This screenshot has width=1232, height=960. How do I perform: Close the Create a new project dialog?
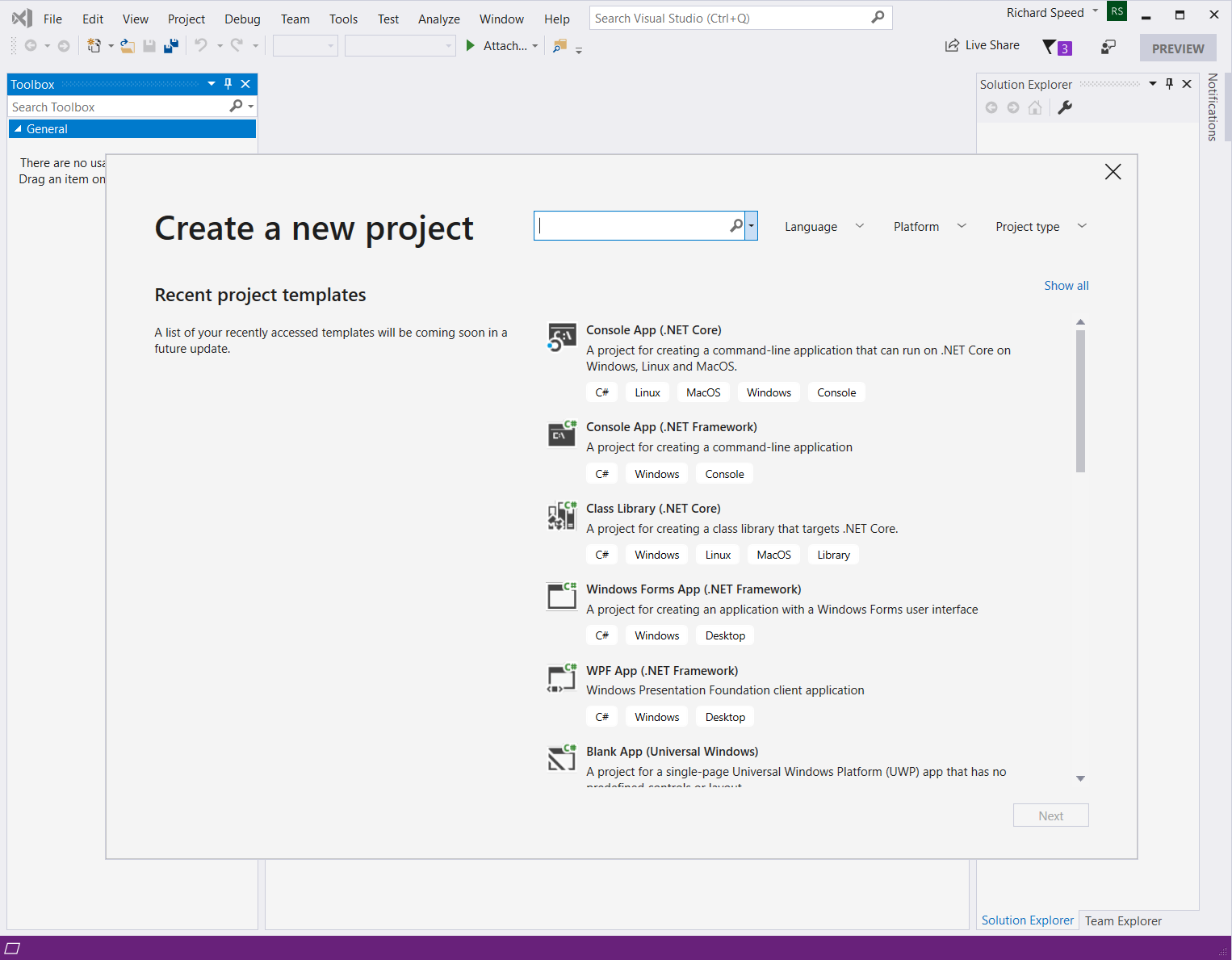click(x=1113, y=172)
